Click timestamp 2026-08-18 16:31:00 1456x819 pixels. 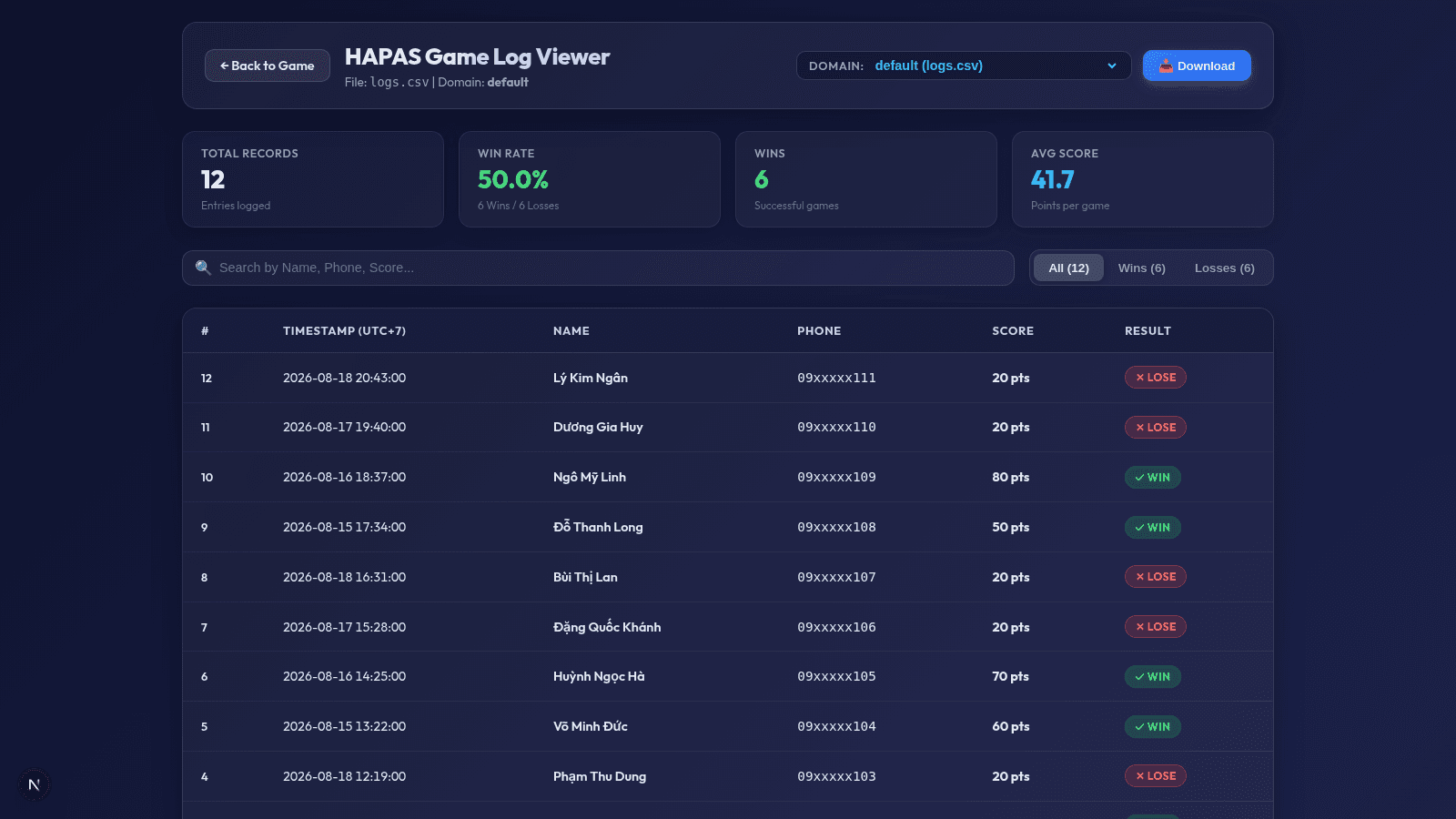pyautogui.click(x=344, y=577)
